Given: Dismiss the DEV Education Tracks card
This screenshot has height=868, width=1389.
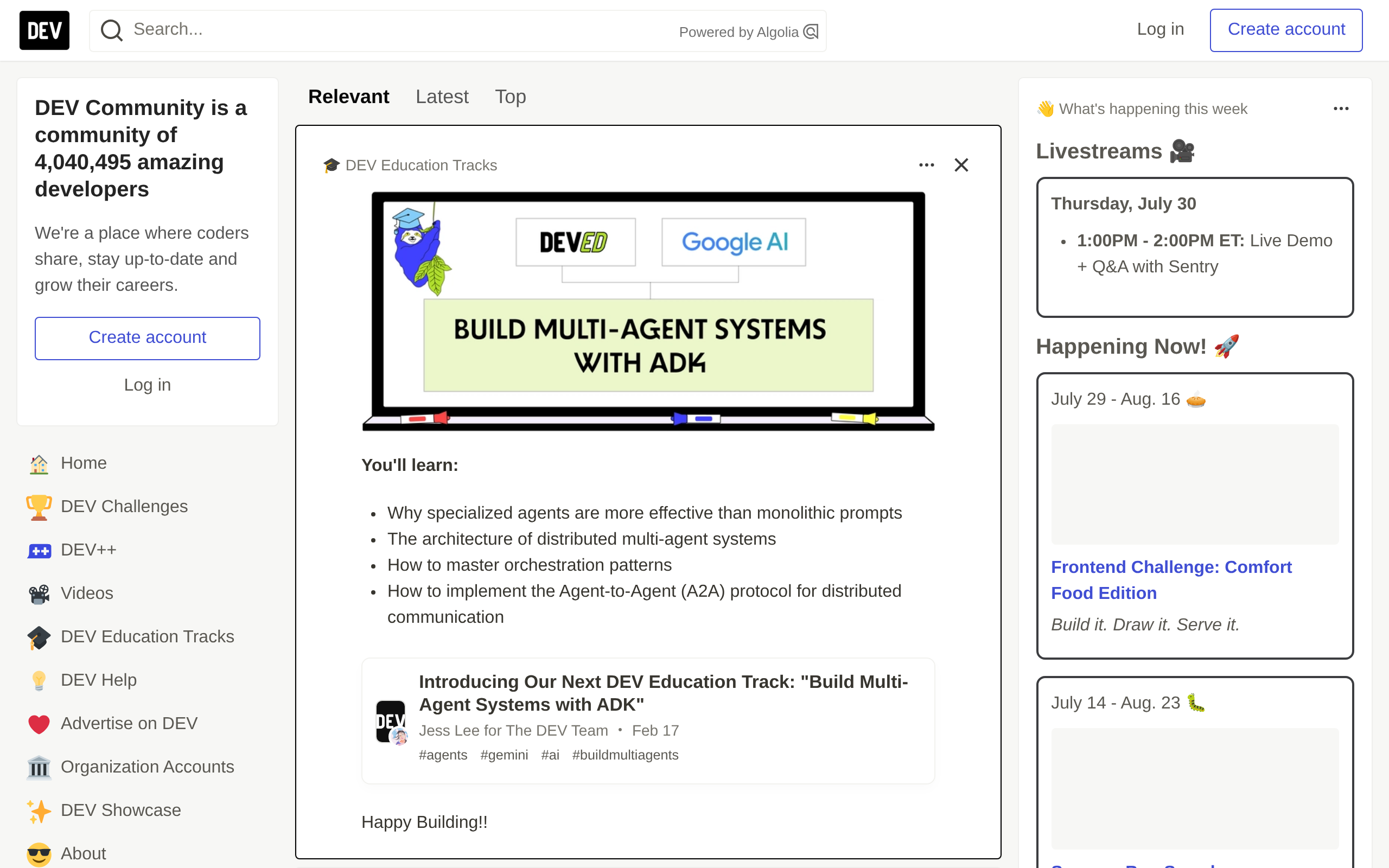Looking at the screenshot, I should 961,165.
